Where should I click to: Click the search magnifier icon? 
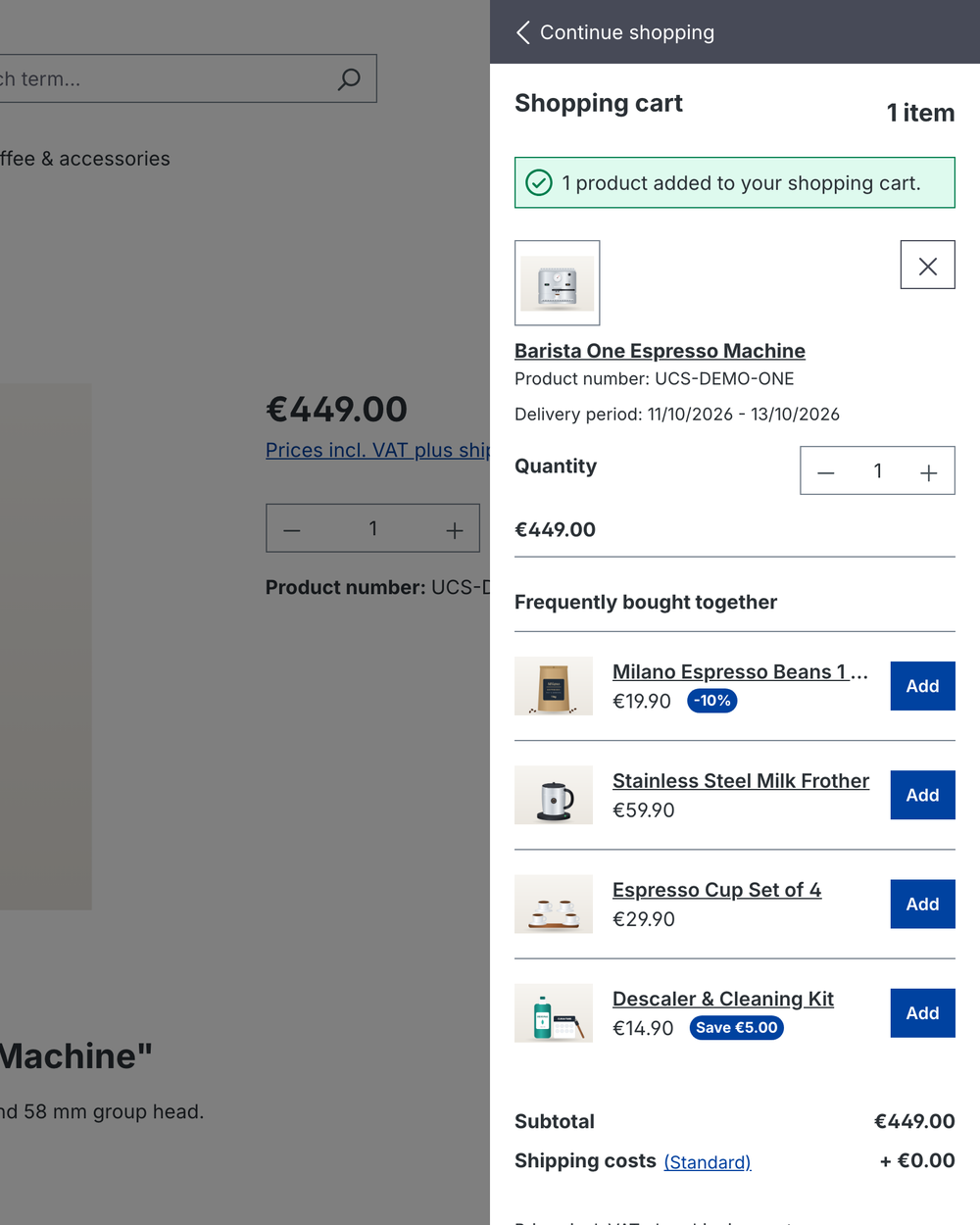(349, 79)
